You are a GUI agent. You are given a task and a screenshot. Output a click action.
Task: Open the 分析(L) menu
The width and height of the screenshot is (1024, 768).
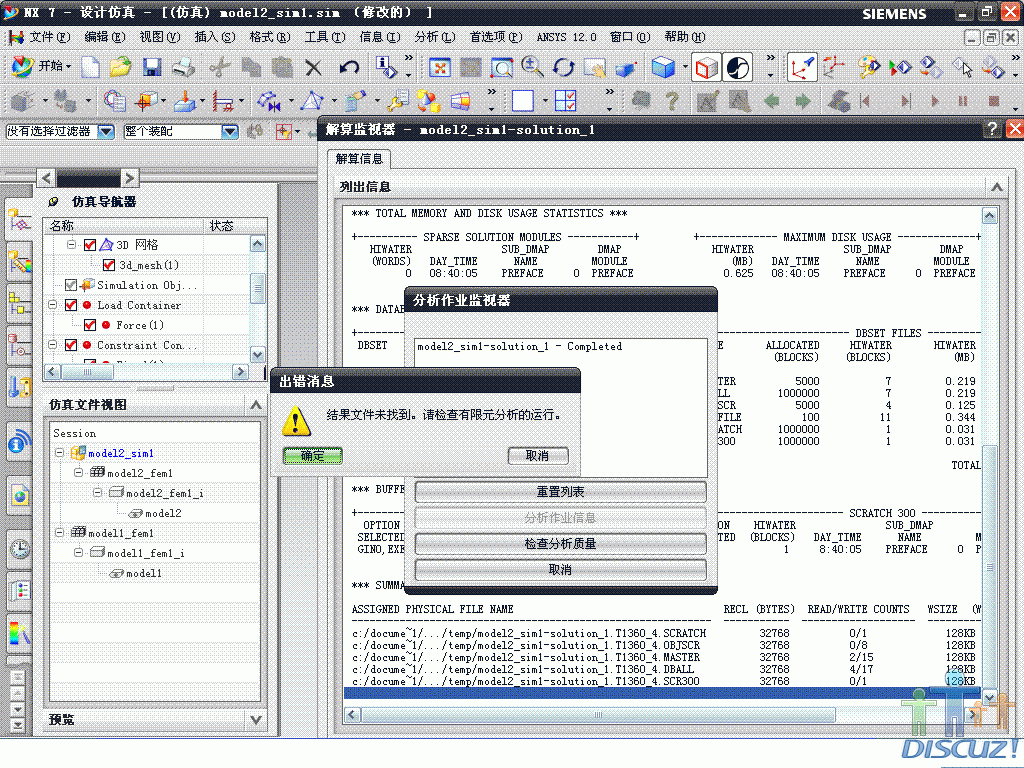pos(434,37)
